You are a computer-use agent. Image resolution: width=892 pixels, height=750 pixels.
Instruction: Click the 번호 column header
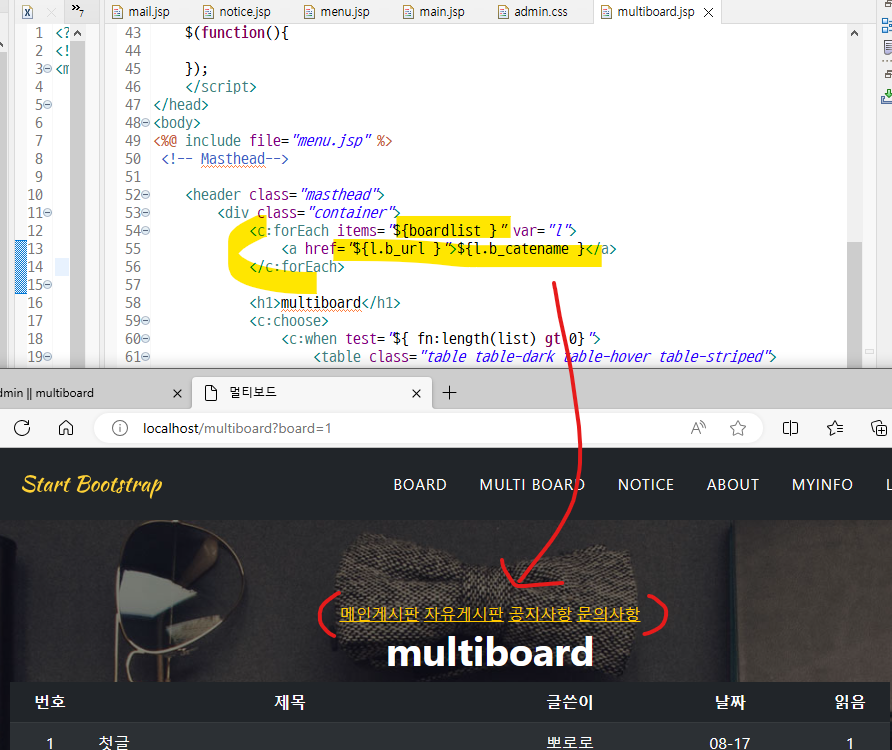click(x=50, y=702)
